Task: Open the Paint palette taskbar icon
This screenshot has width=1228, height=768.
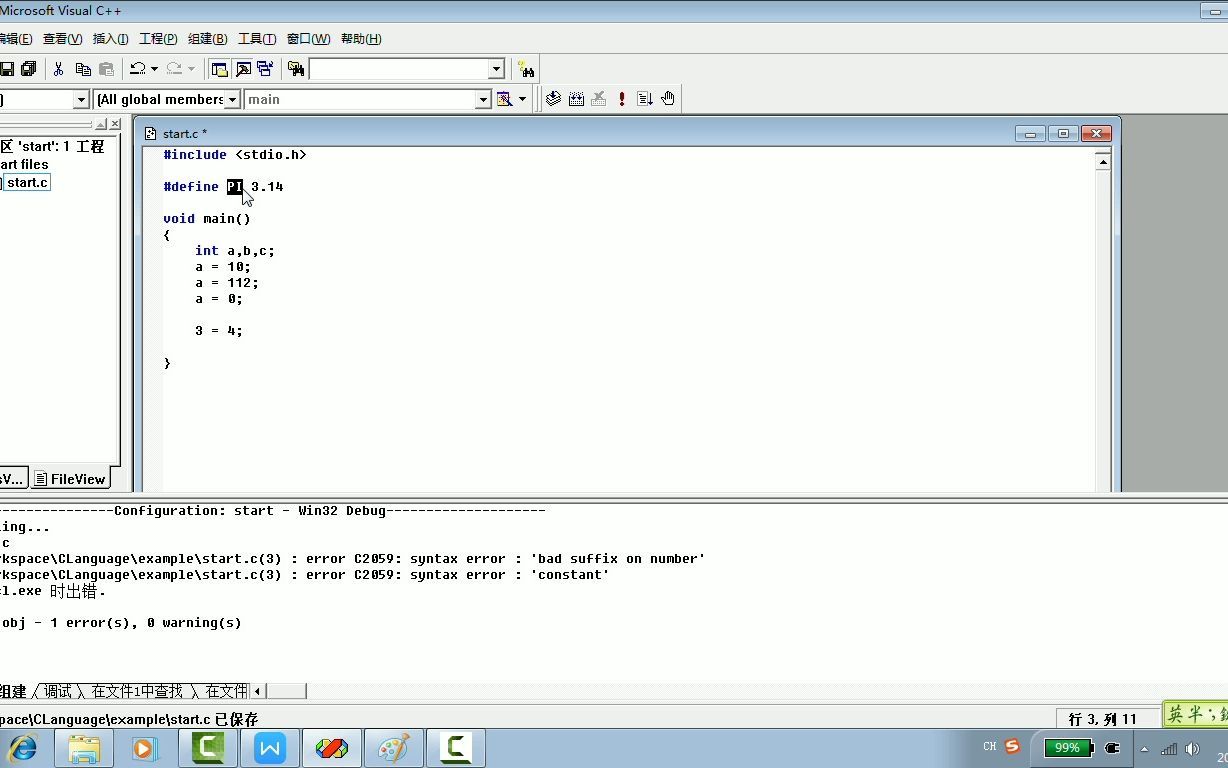Action: click(x=394, y=748)
